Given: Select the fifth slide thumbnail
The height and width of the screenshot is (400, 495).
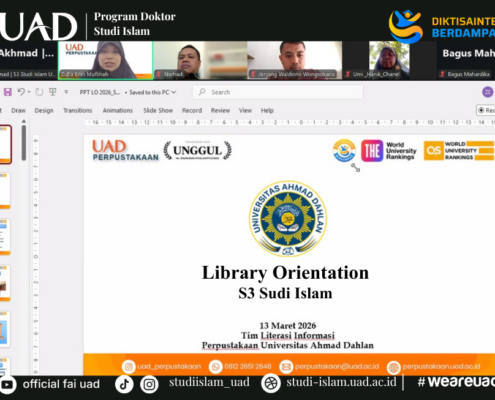Looking at the screenshot, I should coord(5,329).
